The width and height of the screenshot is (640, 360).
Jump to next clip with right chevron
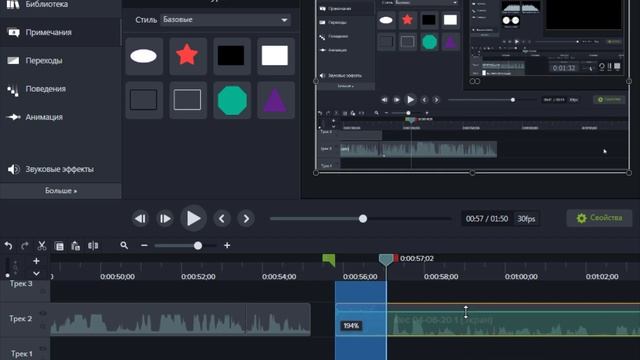246,219
